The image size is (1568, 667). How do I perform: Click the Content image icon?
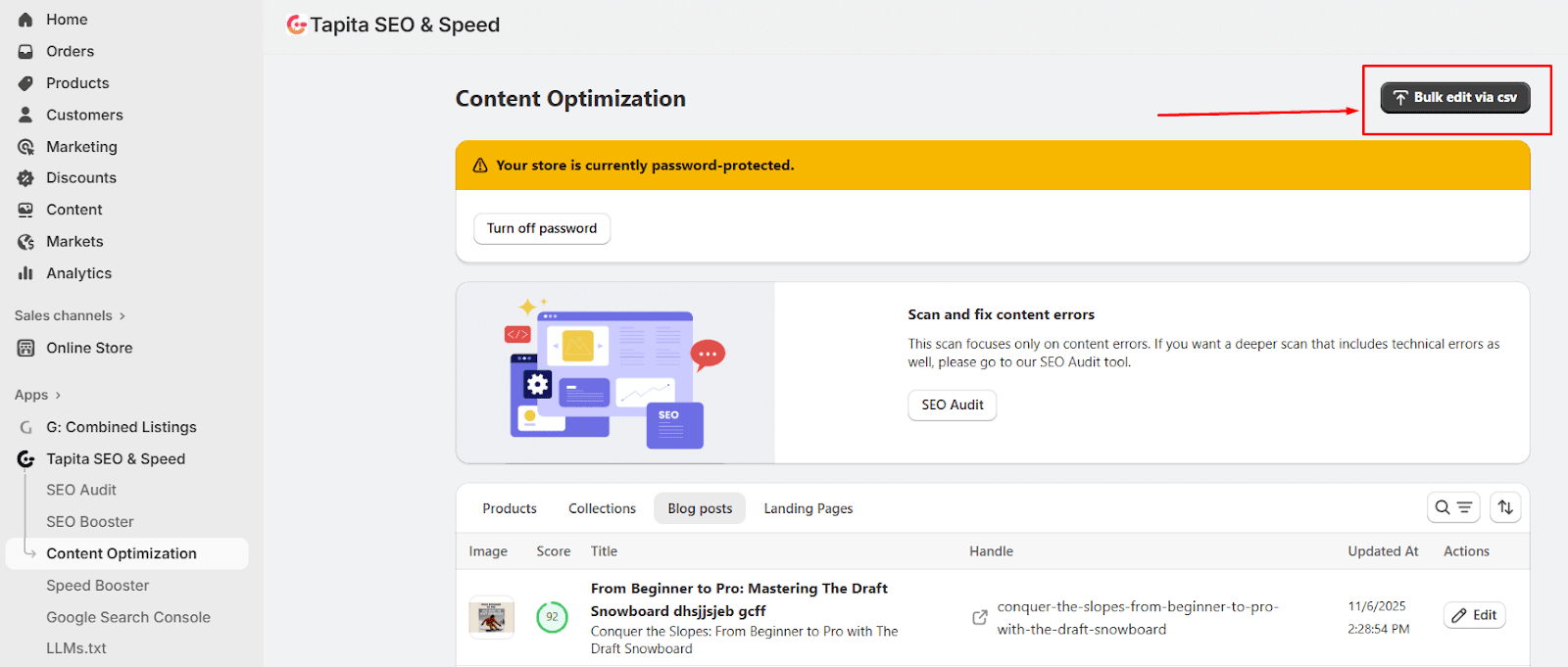pos(25,210)
